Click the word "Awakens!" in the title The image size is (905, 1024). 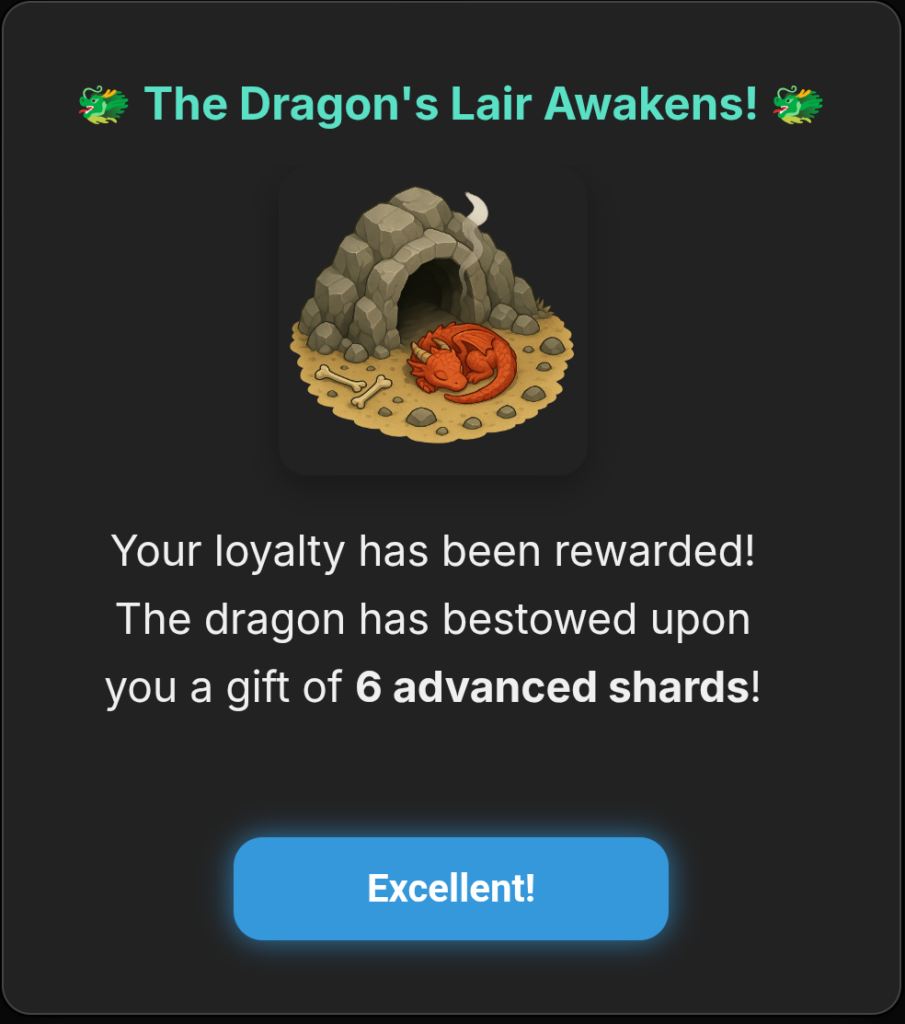click(x=650, y=104)
